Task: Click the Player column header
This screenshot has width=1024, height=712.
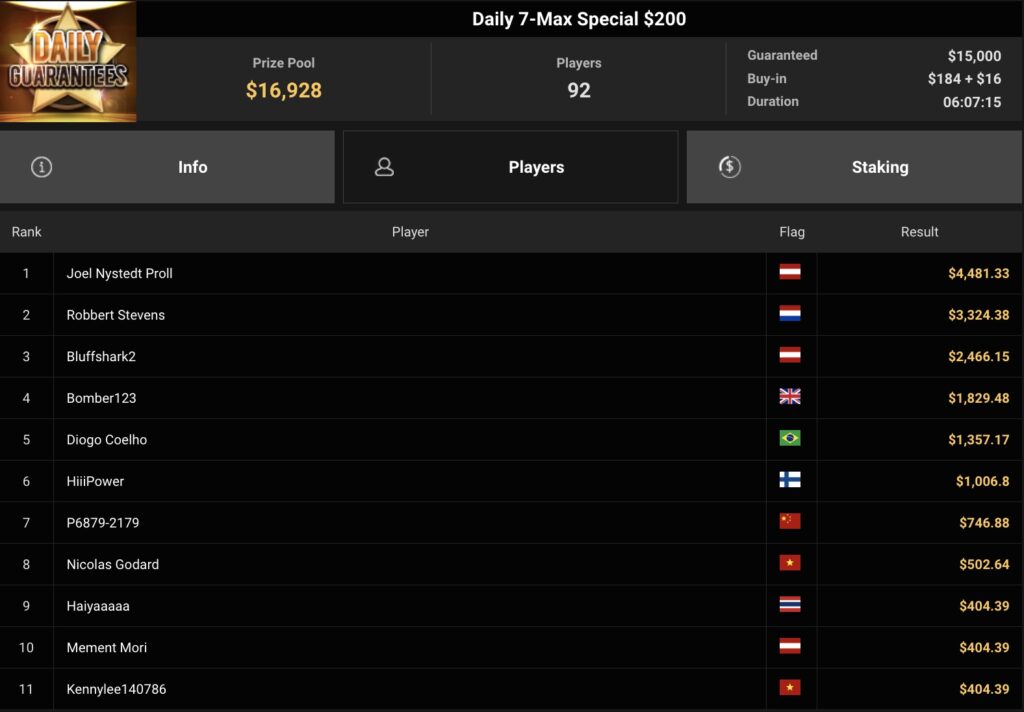Action: click(410, 232)
